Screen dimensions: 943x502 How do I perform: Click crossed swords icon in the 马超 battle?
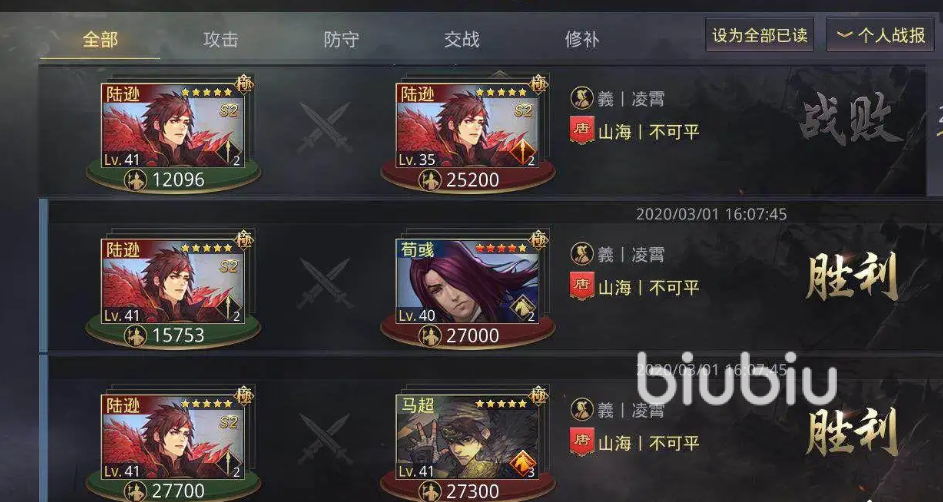tap(325, 438)
